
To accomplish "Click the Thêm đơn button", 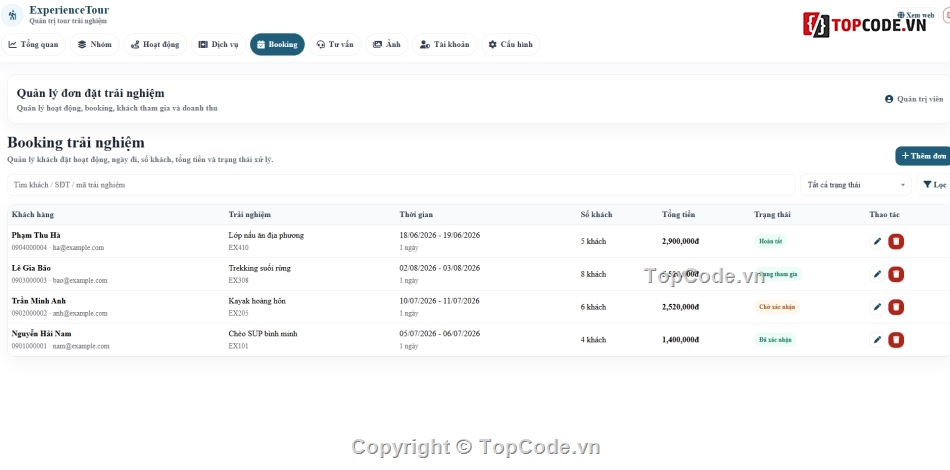I will pyautogui.click(x=923, y=156).
